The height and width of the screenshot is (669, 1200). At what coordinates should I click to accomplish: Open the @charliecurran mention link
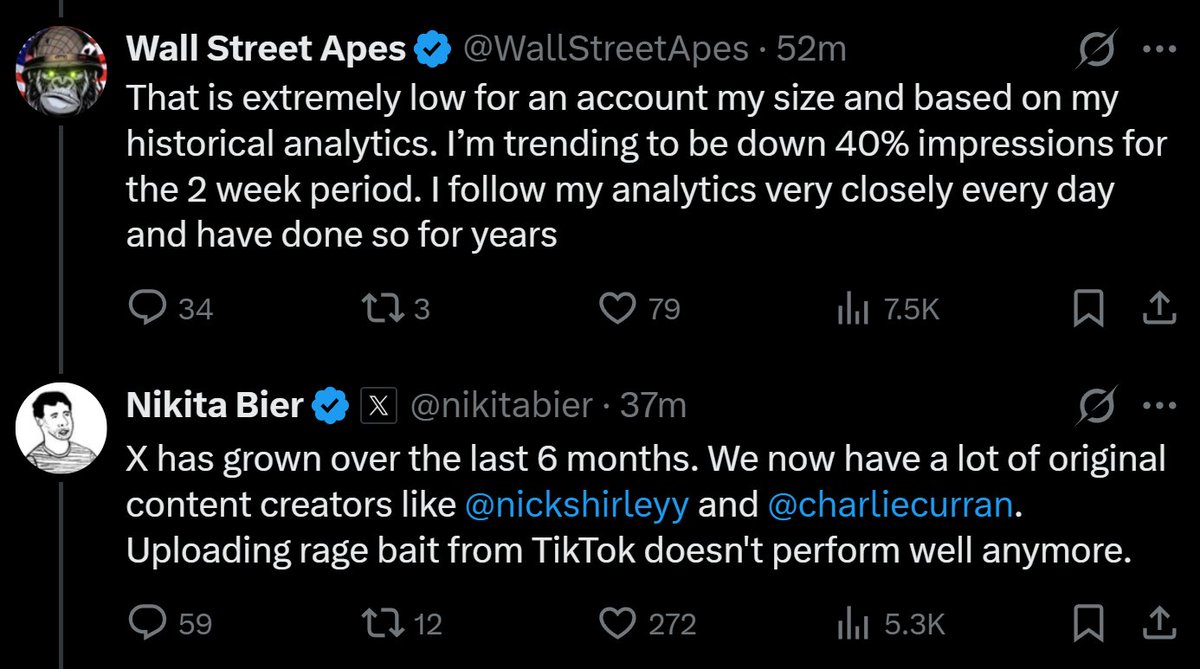tap(889, 505)
